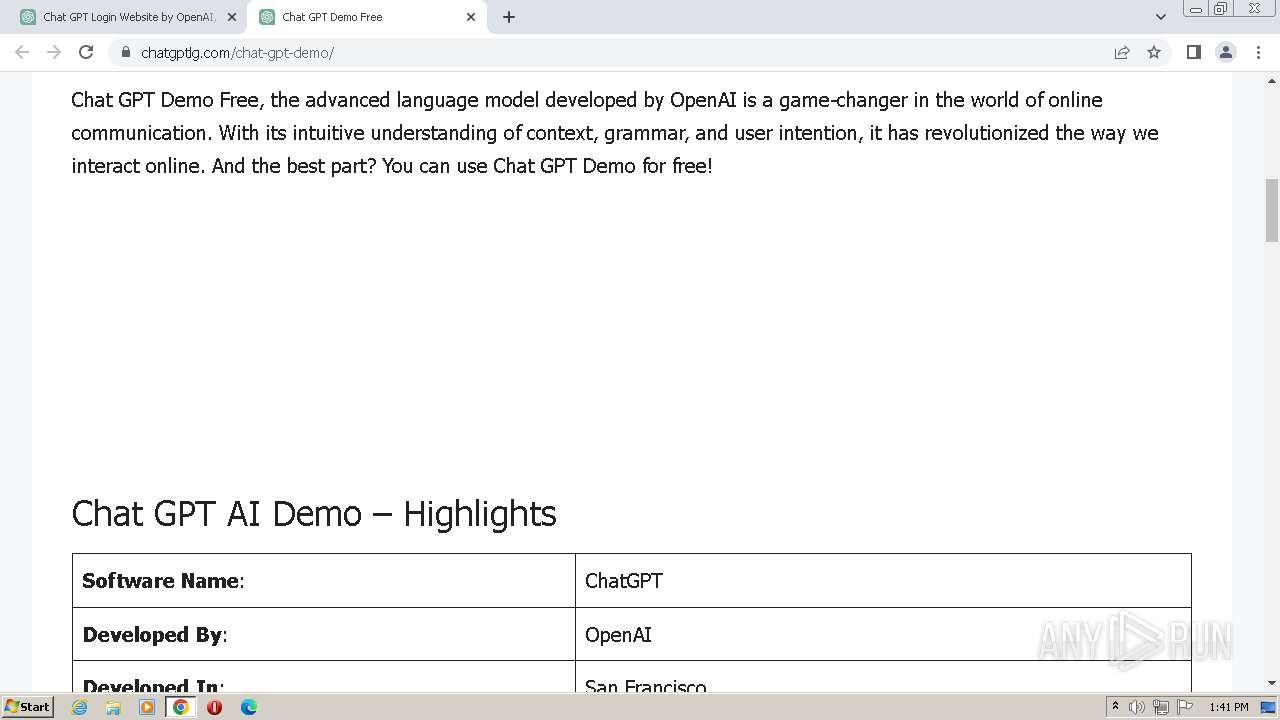
Task: Open a new browser tab
Action: 509,17
